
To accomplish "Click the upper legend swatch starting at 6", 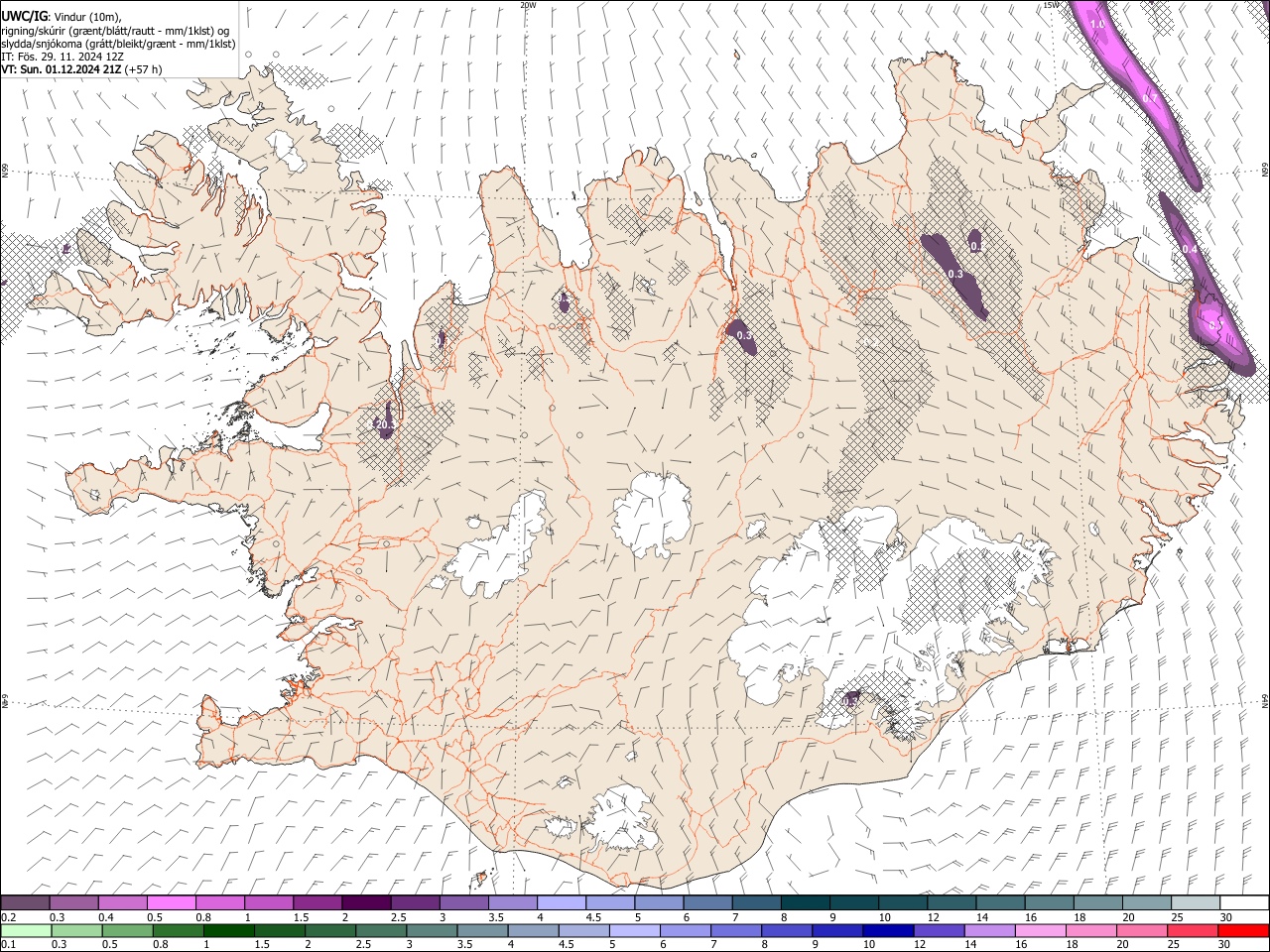I will click(707, 902).
